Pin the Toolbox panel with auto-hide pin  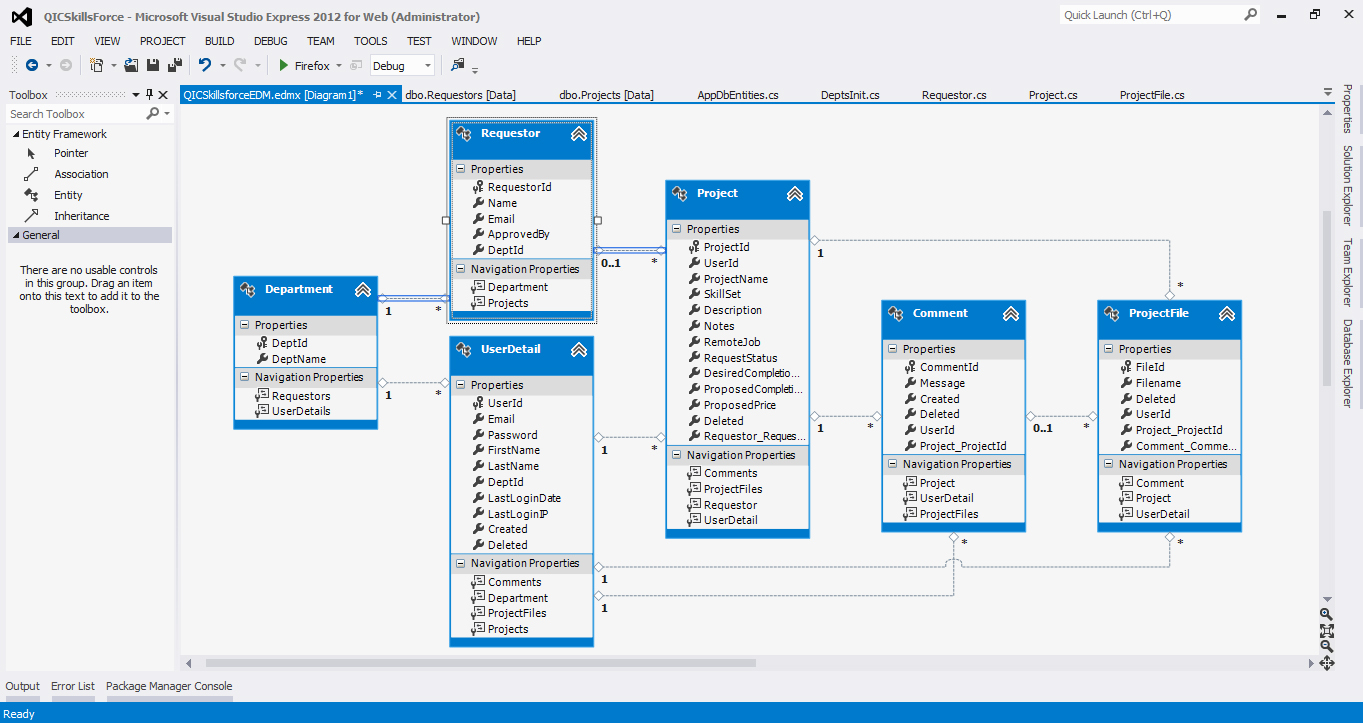(150, 95)
